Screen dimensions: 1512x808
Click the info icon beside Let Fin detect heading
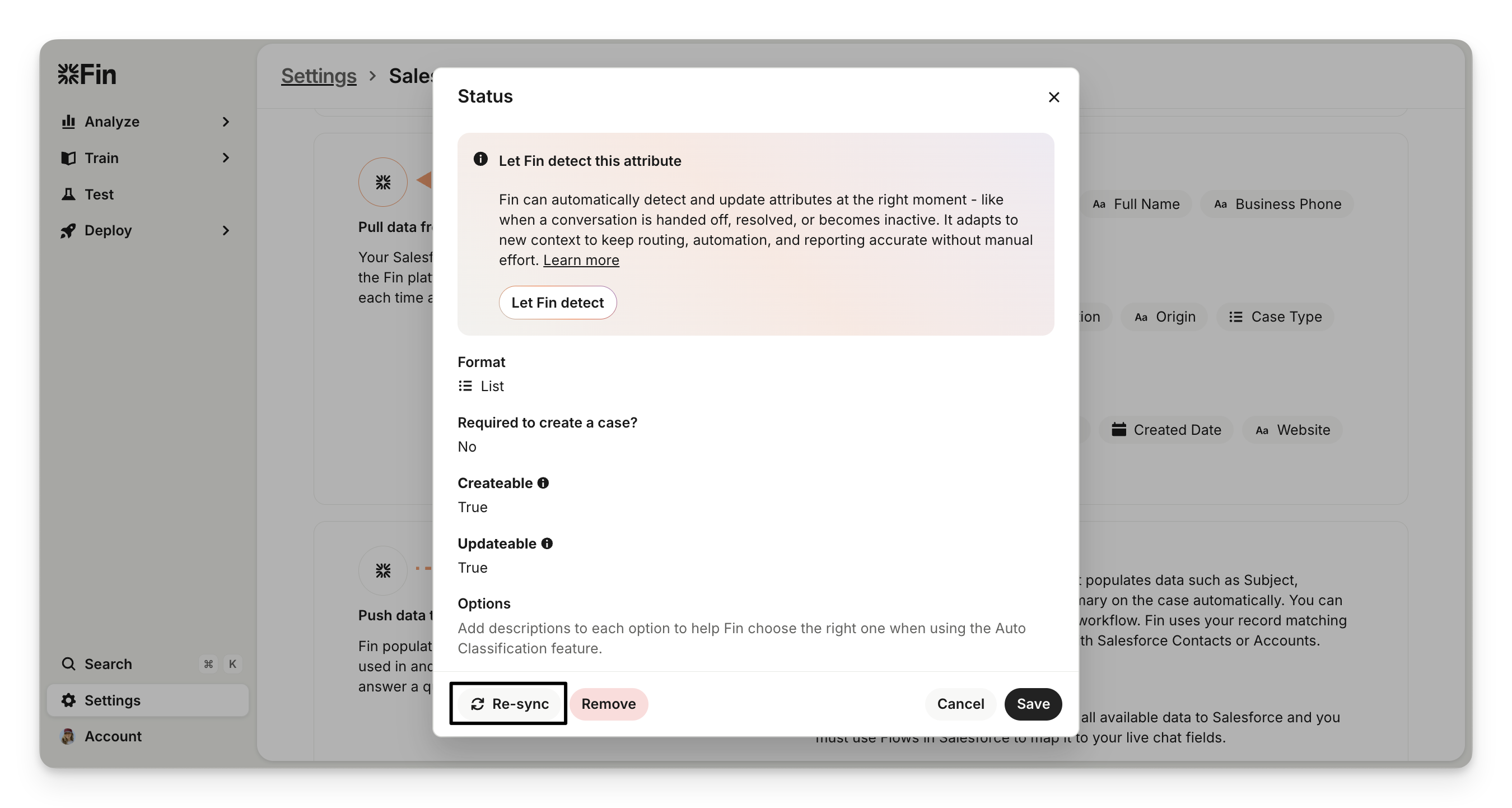pos(480,160)
